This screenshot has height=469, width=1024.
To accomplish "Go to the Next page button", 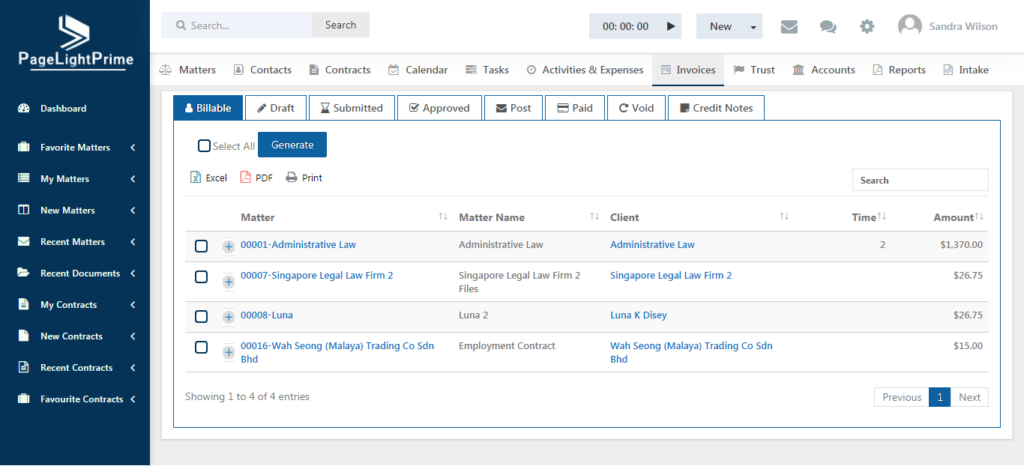I will [x=969, y=397].
